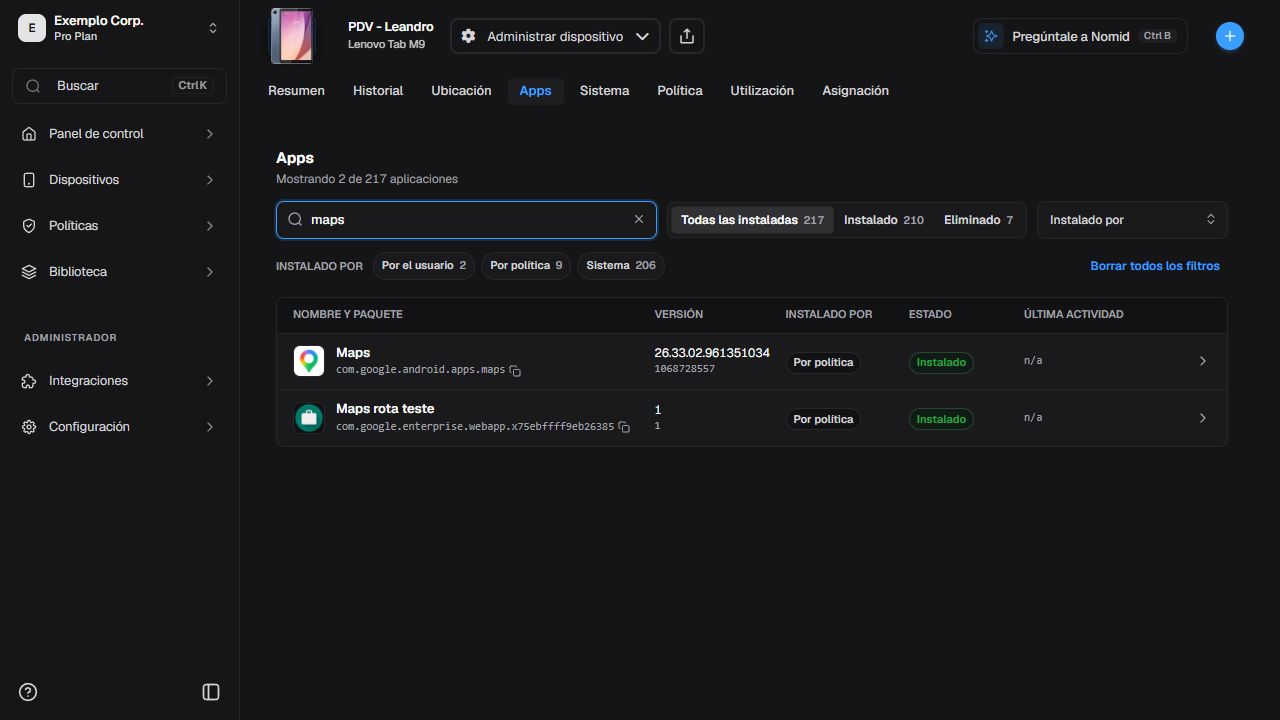Click the ESTADO column header
1280x720 pixels.
coord(930,314)
